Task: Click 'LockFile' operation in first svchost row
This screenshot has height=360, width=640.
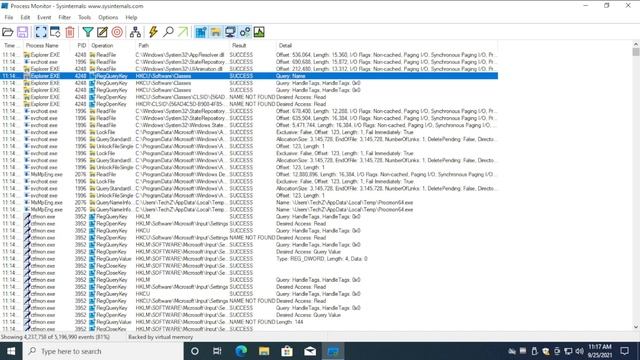Action: point(106,132)
